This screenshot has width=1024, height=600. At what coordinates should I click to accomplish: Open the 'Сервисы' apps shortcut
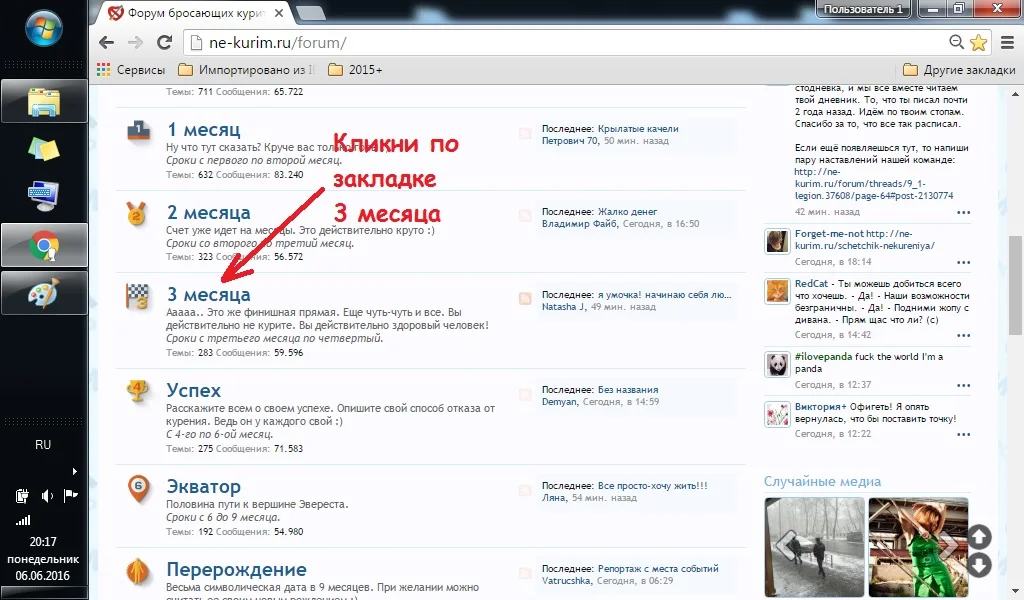click(x=131, y=70)
